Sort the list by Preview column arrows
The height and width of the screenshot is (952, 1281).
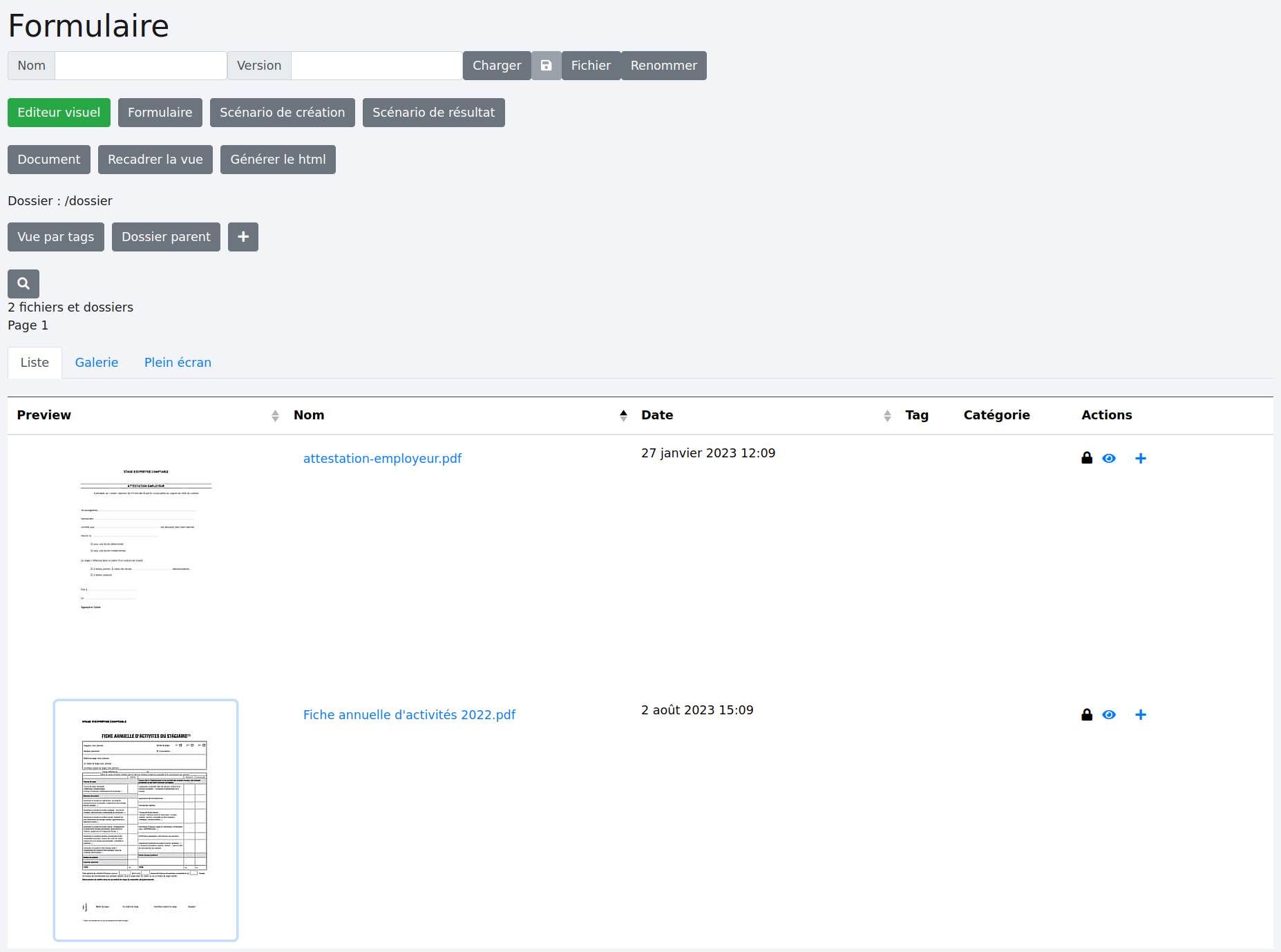275,415
